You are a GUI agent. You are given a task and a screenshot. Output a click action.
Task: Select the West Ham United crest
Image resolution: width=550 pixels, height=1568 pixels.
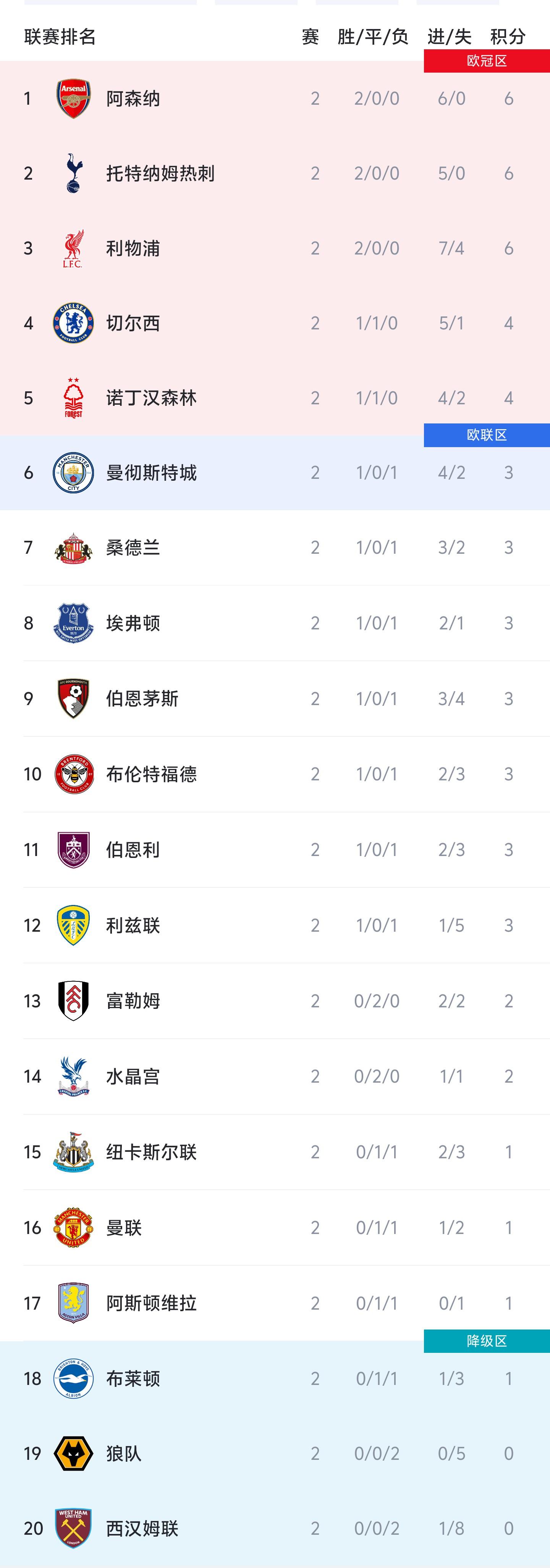74,1528
